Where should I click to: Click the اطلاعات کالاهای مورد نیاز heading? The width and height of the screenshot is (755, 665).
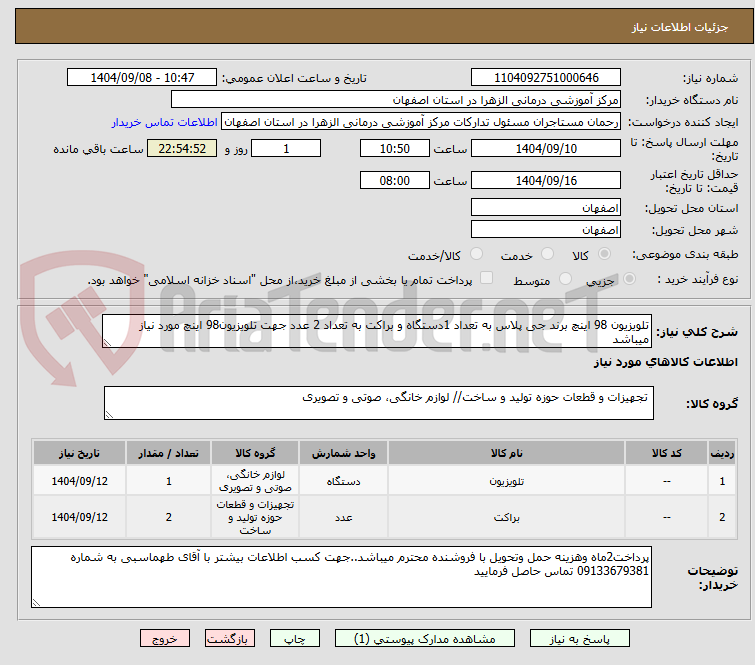point(665,362)
